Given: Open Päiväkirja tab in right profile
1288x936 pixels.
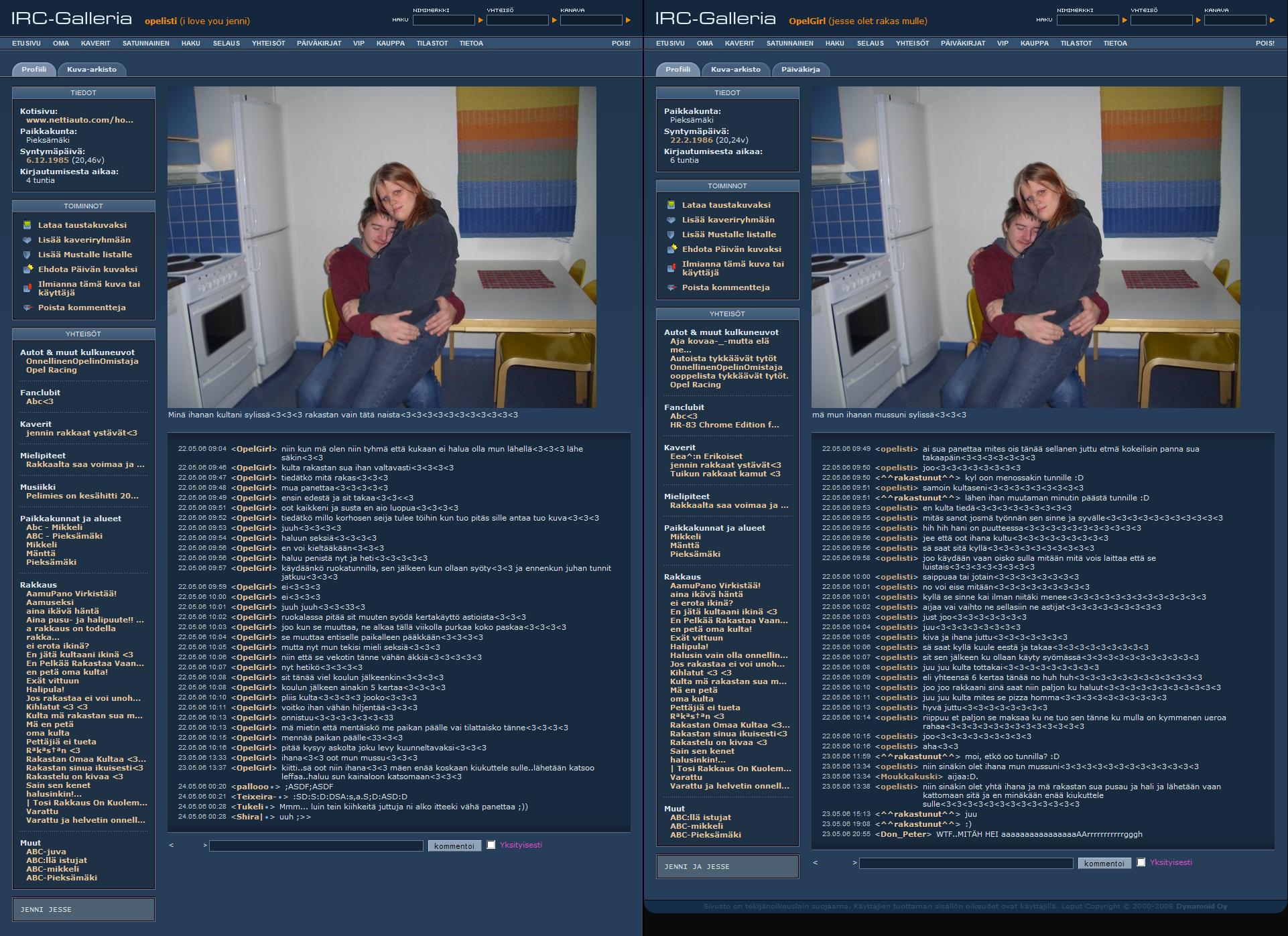Looking at the screenshot, I should pyautogui.click(x=800, y=69).
